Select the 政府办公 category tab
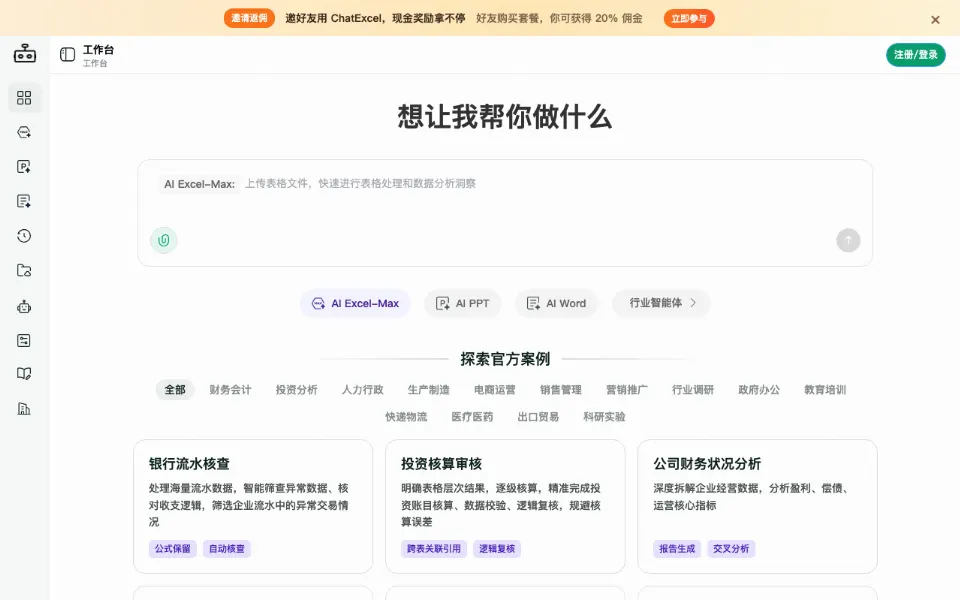960x600 pixels. (x=759, y=389)
